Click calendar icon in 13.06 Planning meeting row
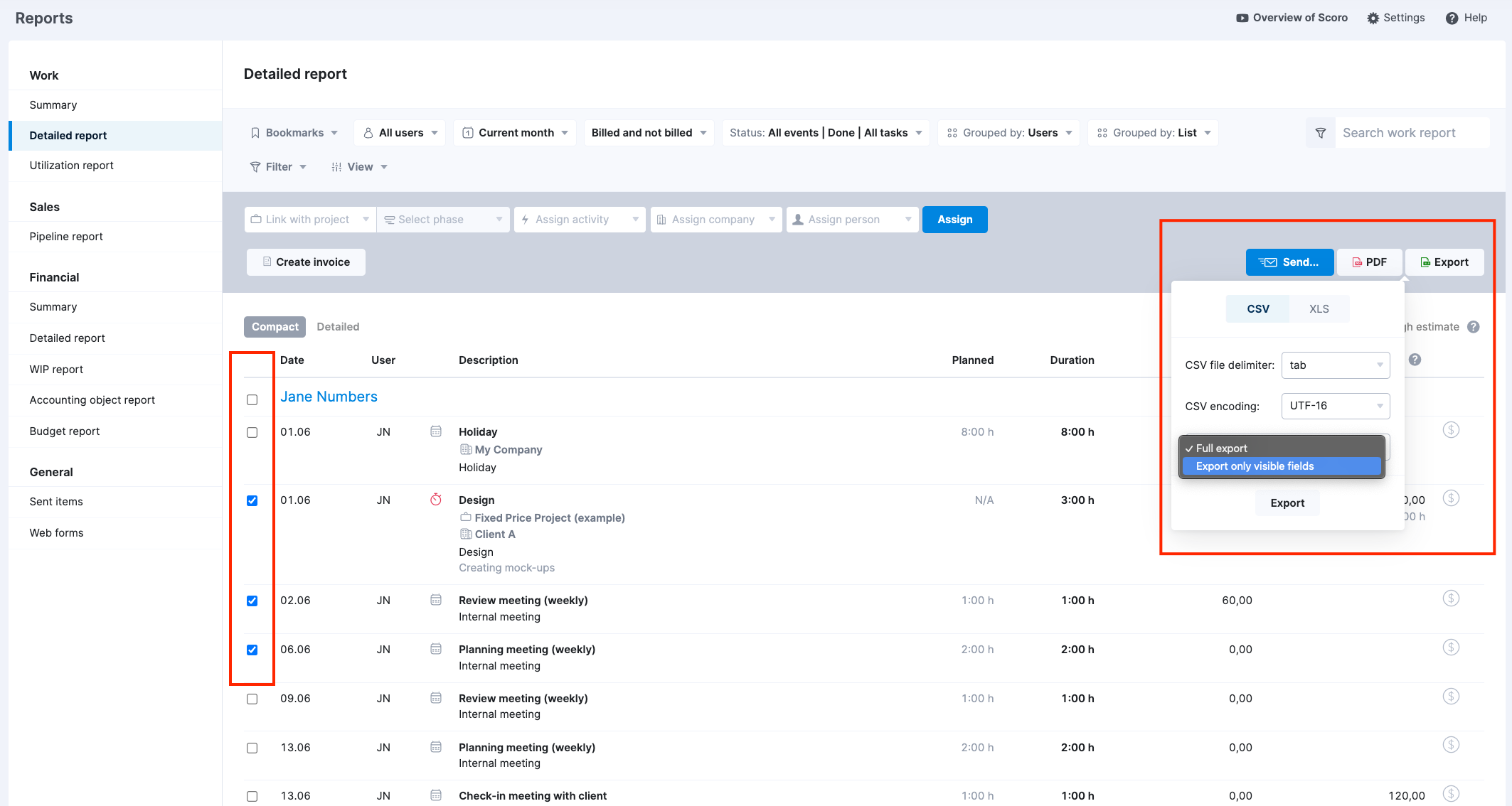This screenshot has height=806, width=1512. 436,747
